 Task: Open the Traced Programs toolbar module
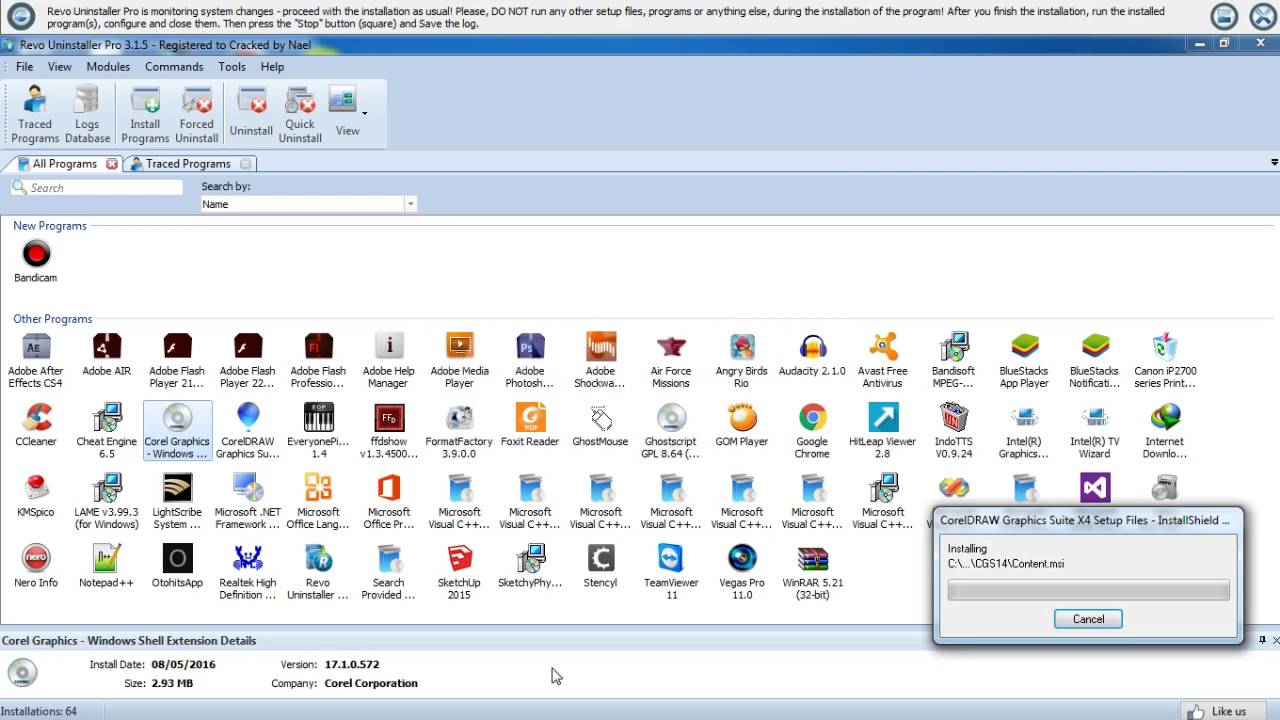coord(35,114)
